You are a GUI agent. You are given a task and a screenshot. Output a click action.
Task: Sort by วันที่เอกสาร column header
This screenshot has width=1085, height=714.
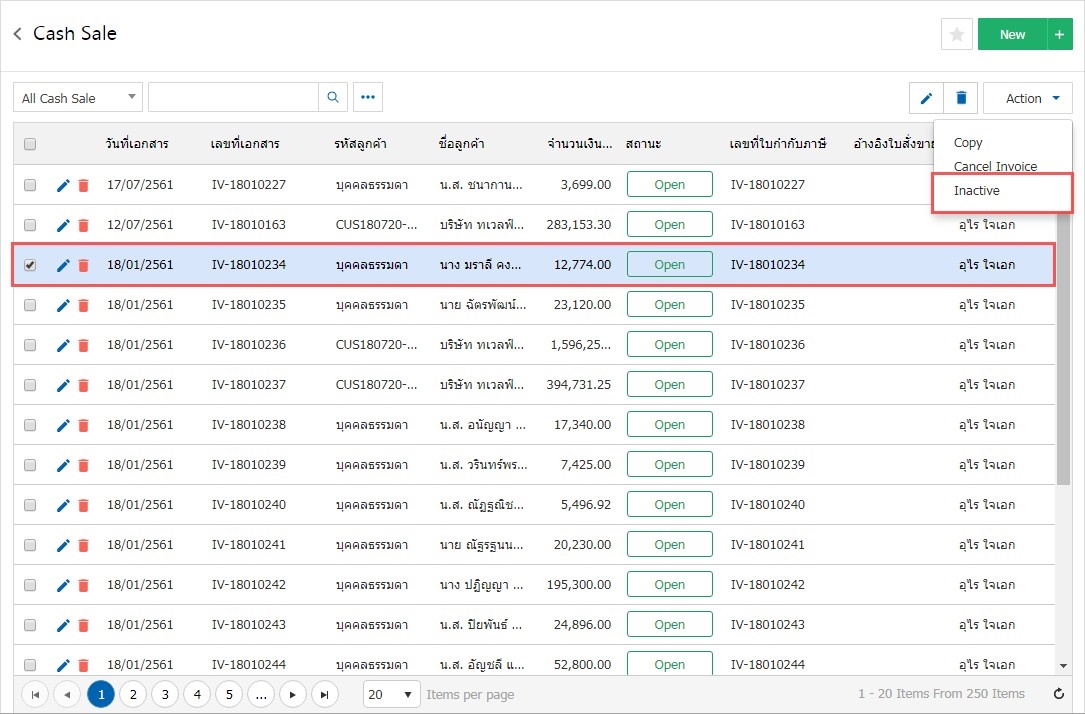click(137, 144)
